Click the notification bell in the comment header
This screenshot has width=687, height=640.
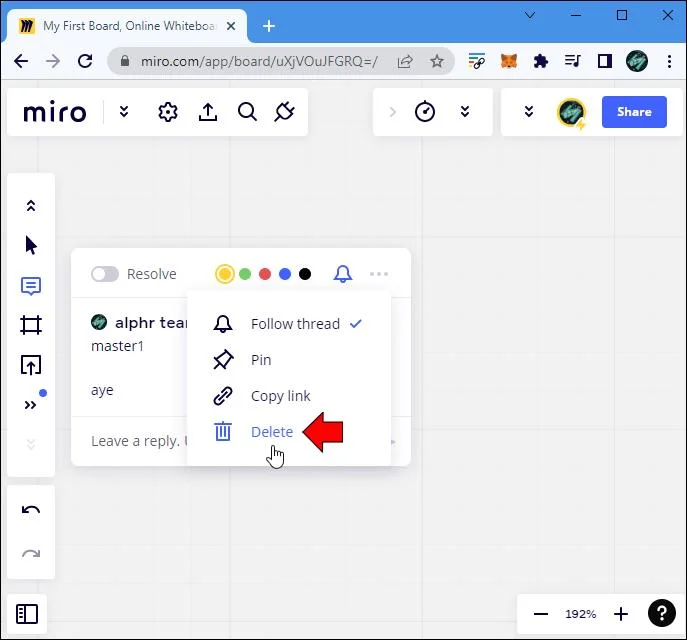343,274
